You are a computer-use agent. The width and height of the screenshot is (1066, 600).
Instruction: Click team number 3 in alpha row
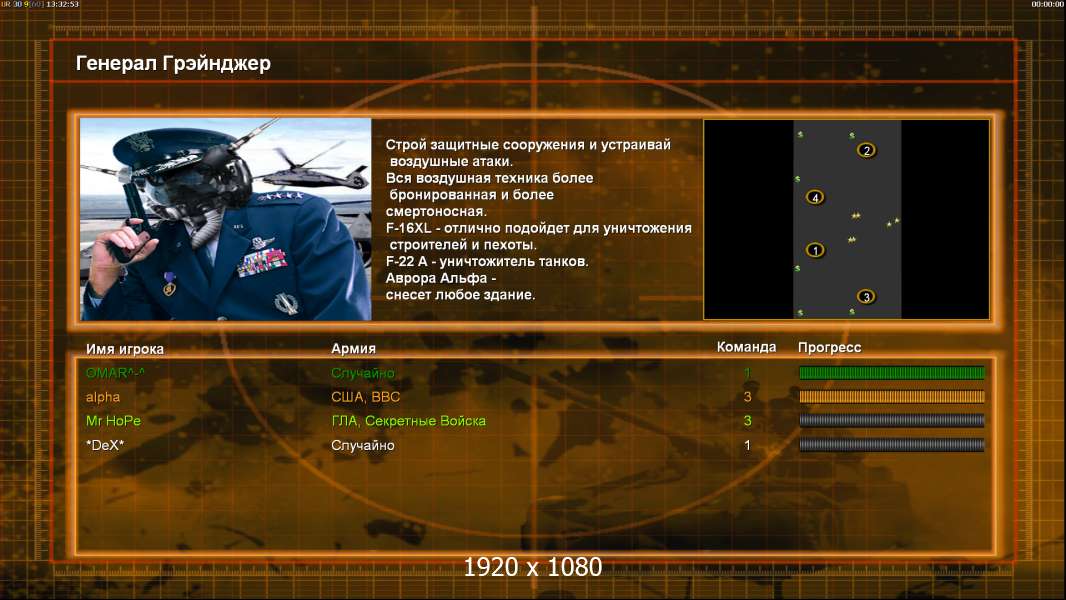(747, 396)
